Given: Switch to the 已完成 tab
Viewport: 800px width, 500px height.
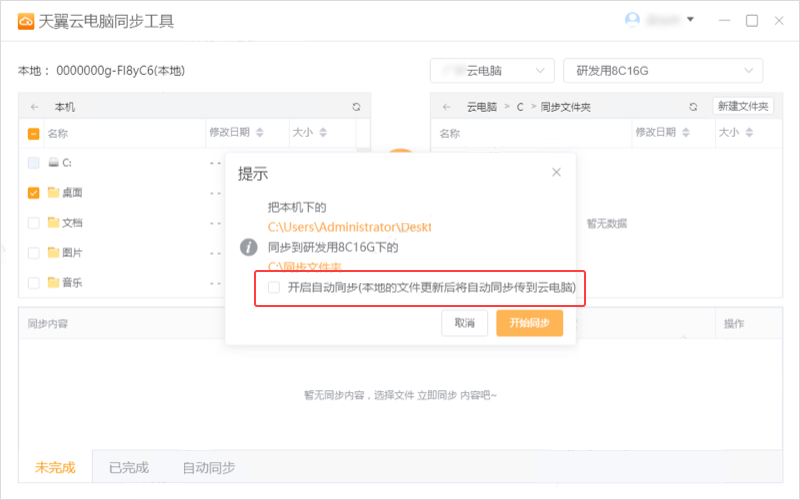Looking at the screenshot, I should coord(129,467).
